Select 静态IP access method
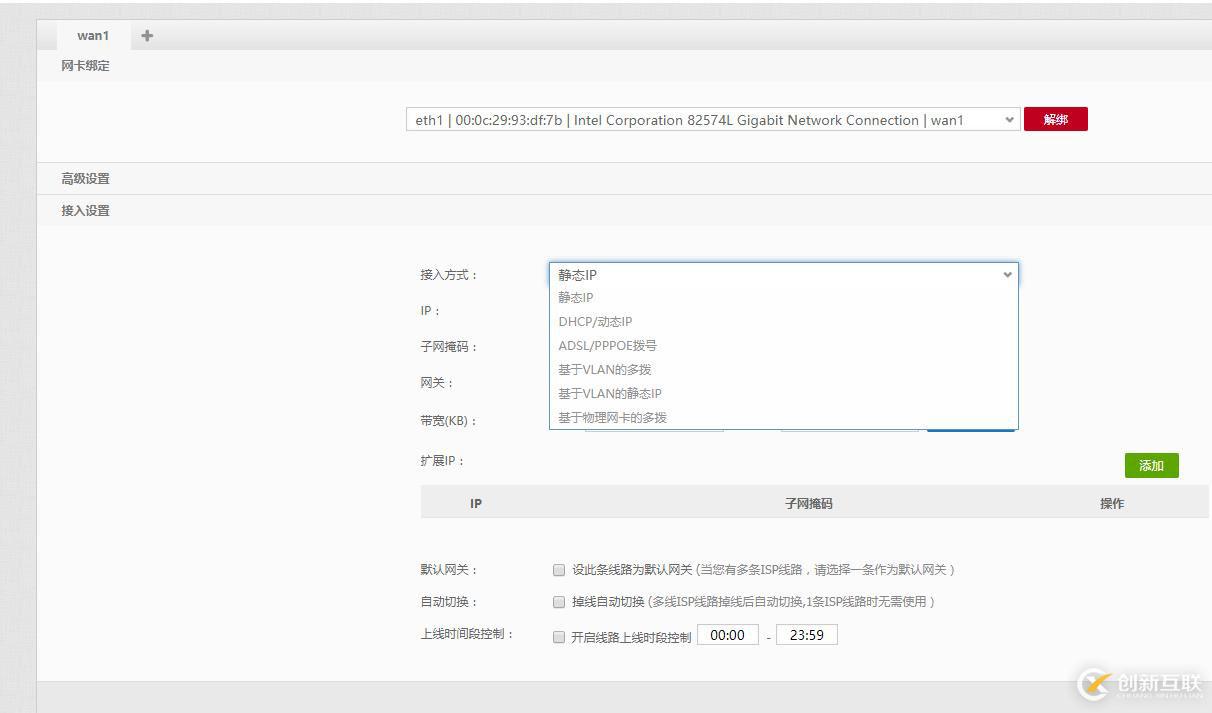 pos(575,297)
